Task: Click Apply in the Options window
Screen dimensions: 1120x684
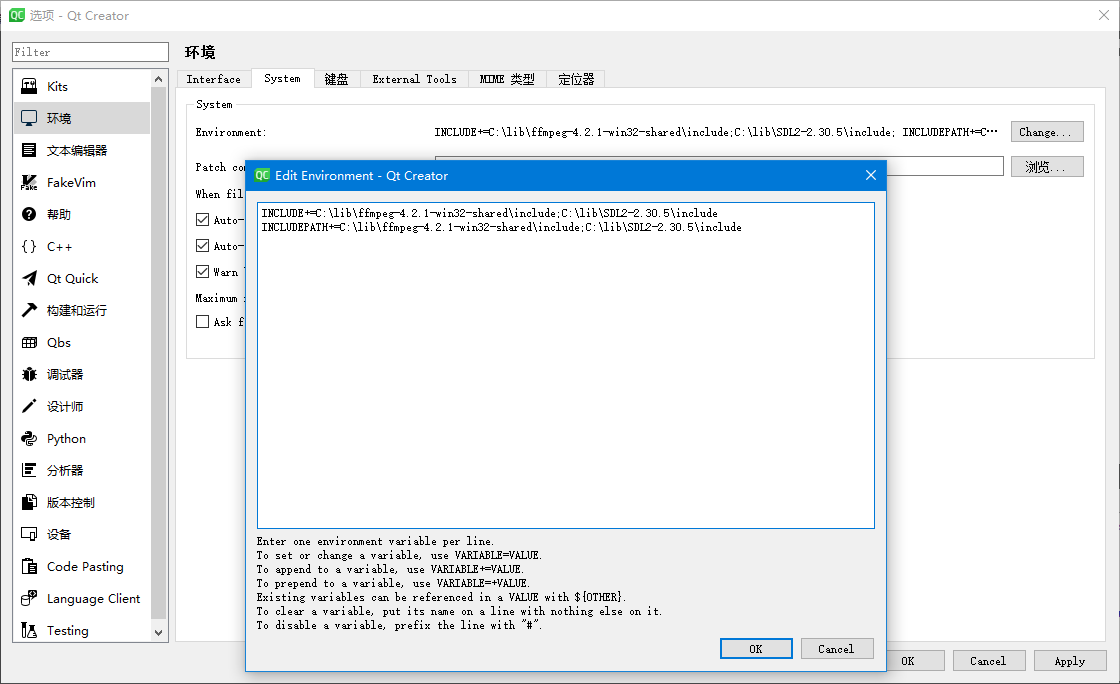Action: (1070, 661)
